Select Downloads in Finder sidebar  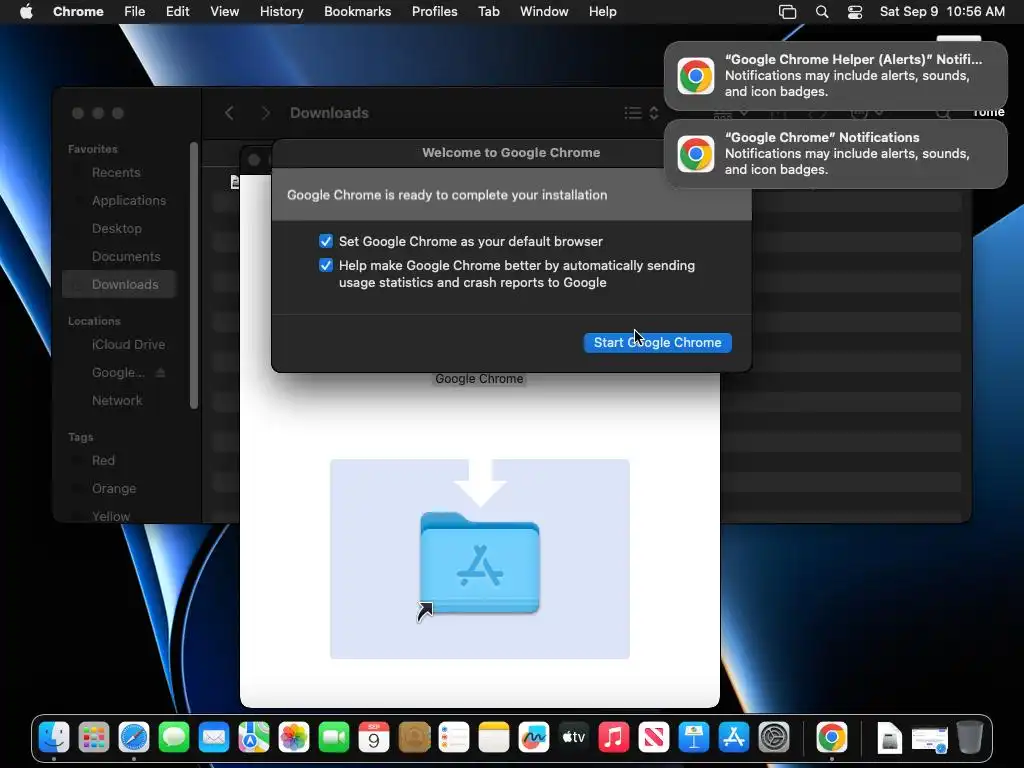click(x=120, y=285)
